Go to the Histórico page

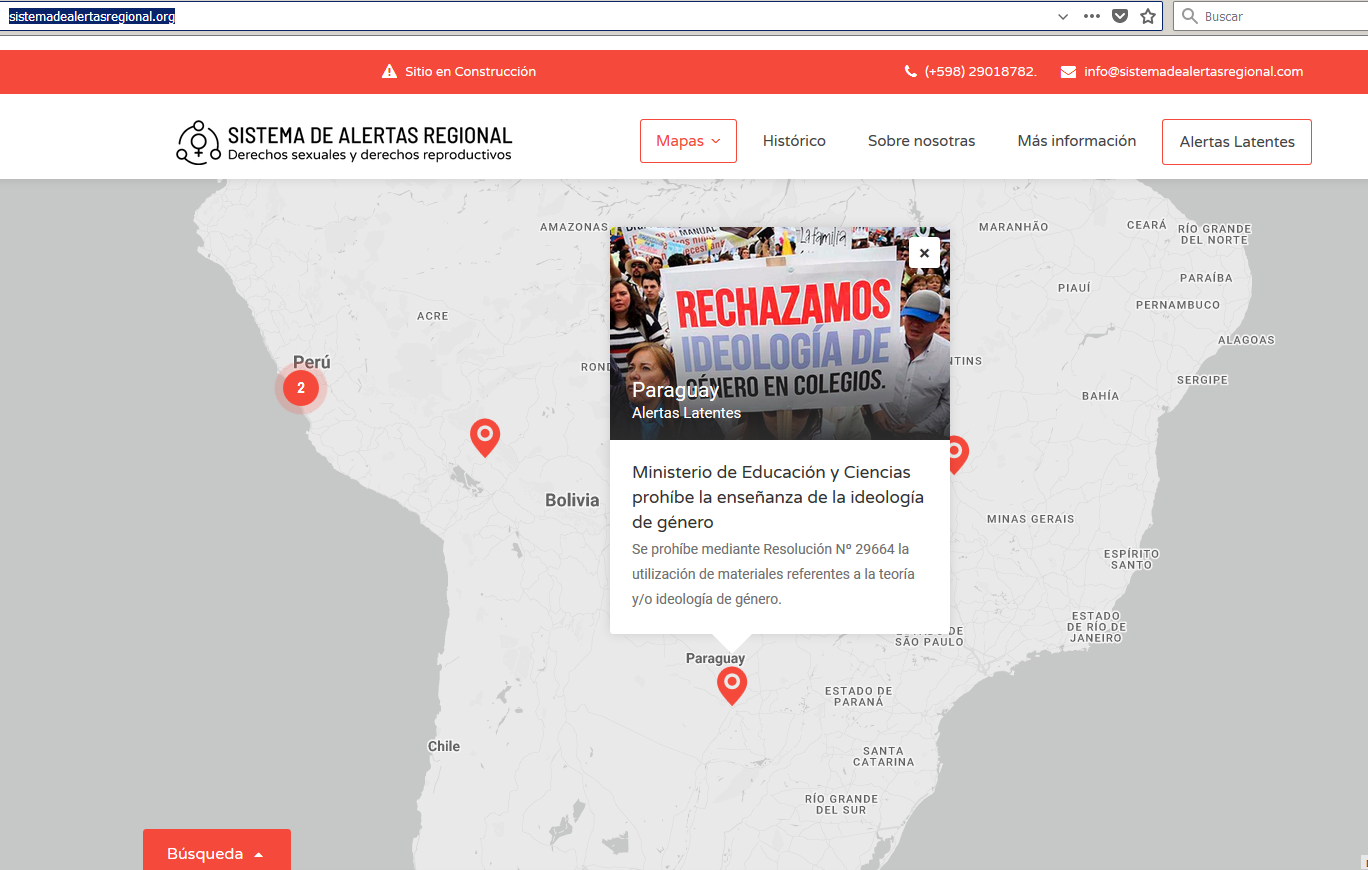[x=794, y=141]
